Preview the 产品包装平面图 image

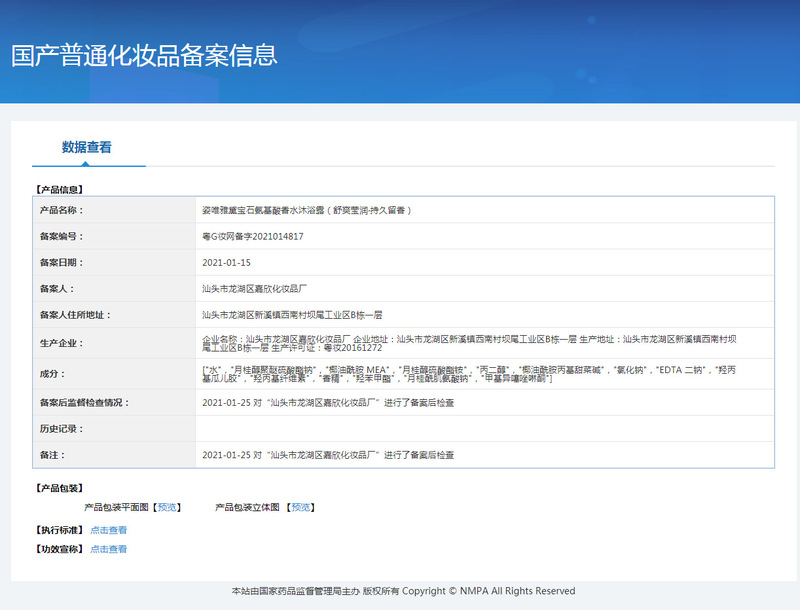(169, 507)
